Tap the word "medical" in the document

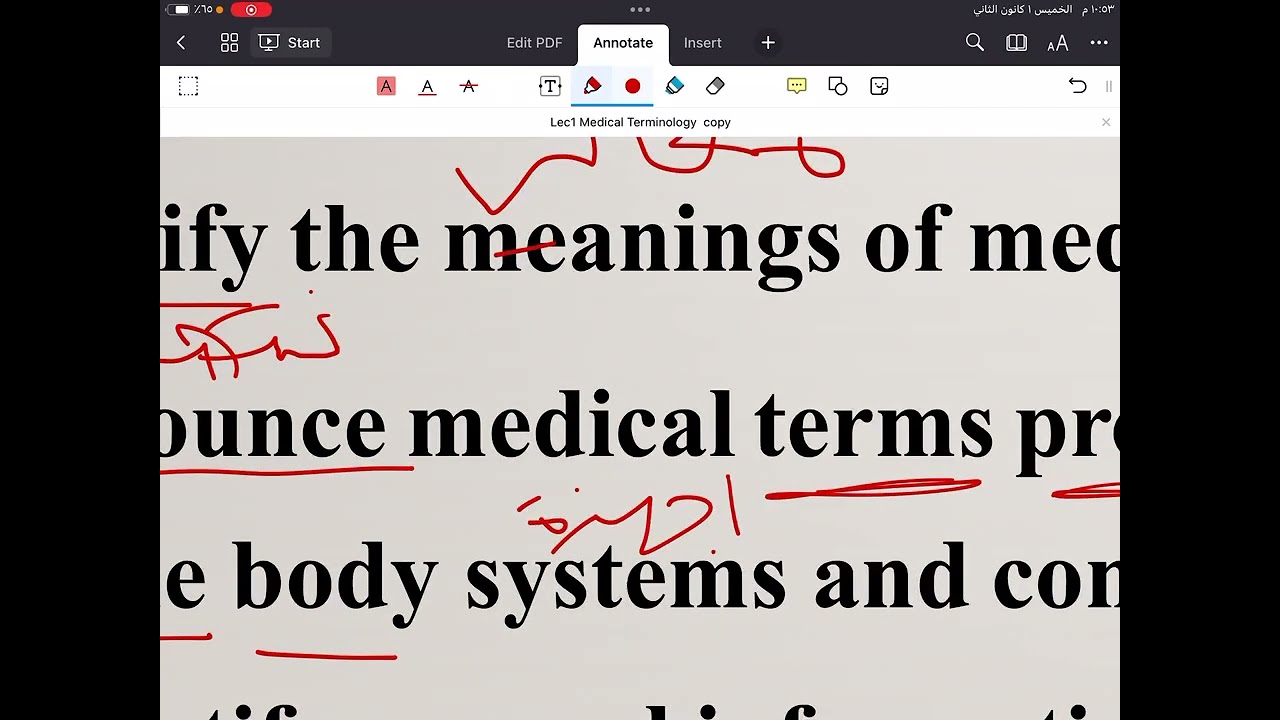pyautogui.click(x=571, y=426)
